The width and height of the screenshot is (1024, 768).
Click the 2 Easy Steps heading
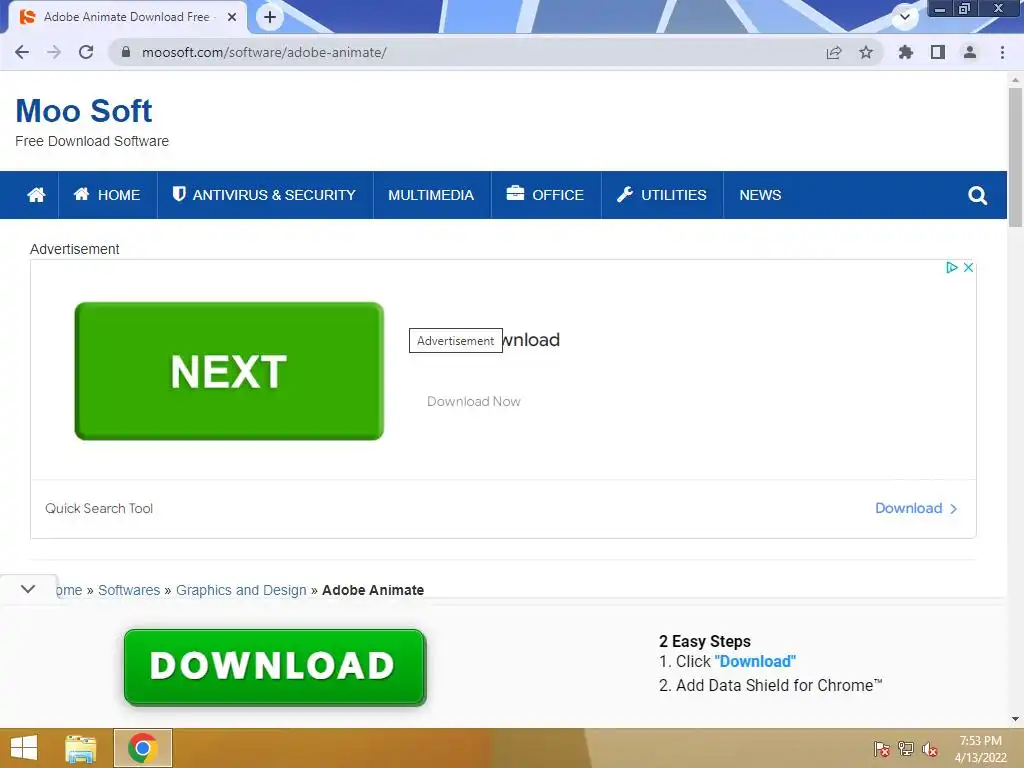tap(705, 641)
